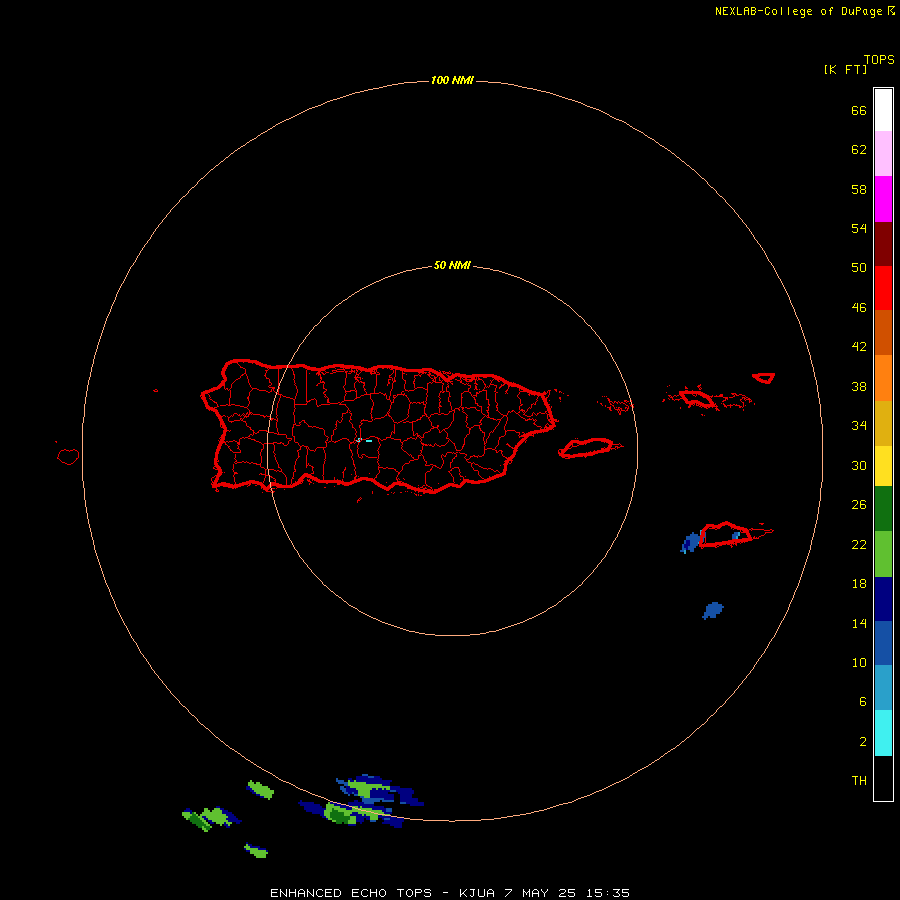Screen dimensions: 900x900
Task: Click the isolated blue echo south of St. Croix
Action: click(x=713, y=610)
